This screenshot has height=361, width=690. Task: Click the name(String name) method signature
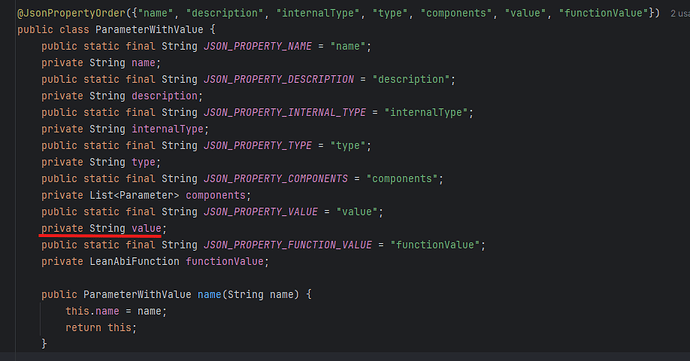click(x=248, y=295)
